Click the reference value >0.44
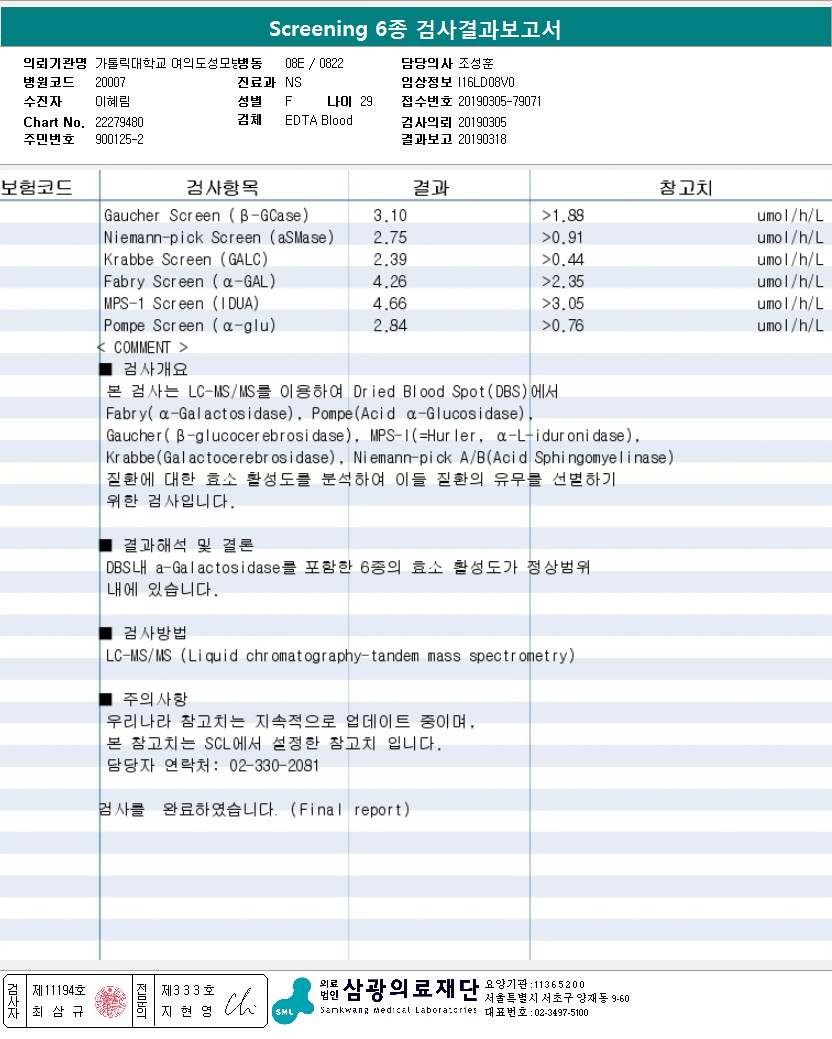This screenshot has height=1039, width=832. pyautogui.click(x=562, y=259)
